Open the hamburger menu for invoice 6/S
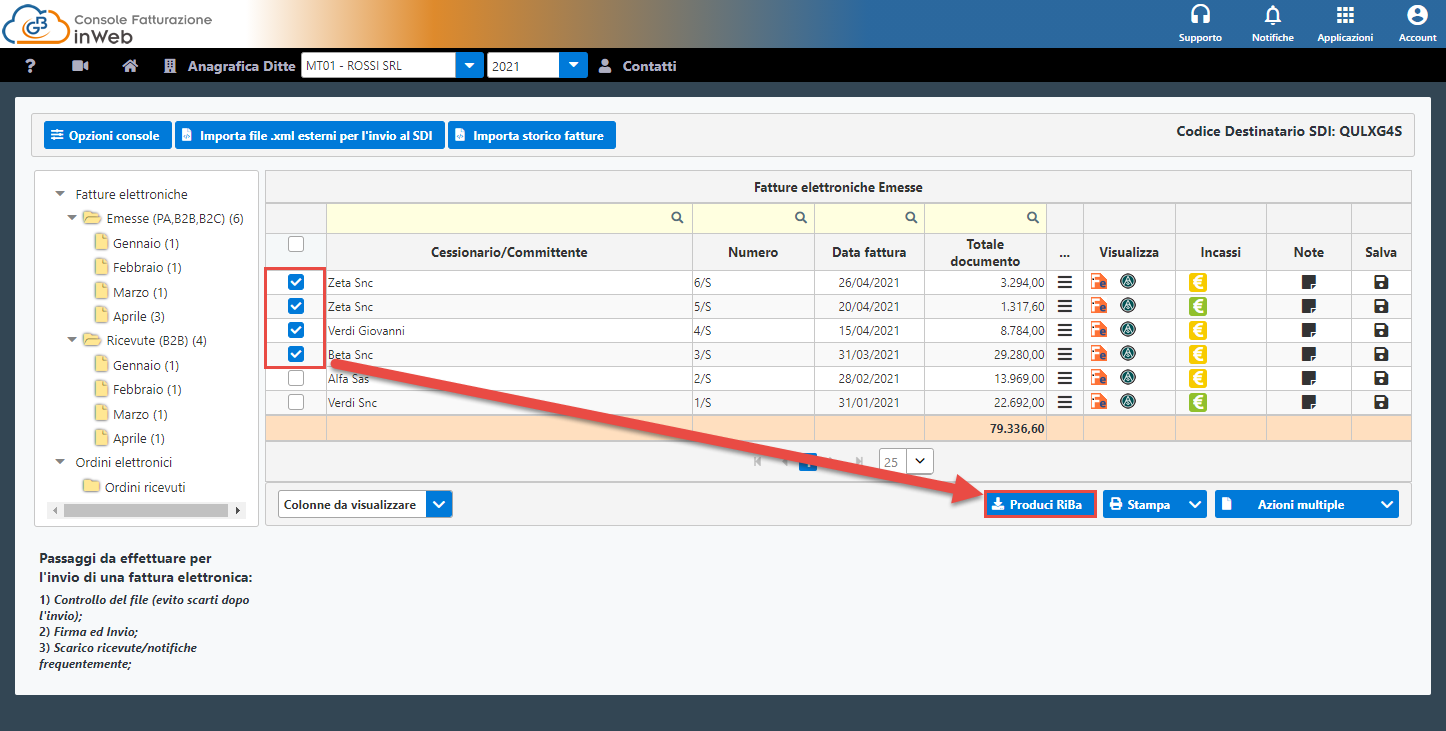The image size is (1446, 731). pos(1065,283)
